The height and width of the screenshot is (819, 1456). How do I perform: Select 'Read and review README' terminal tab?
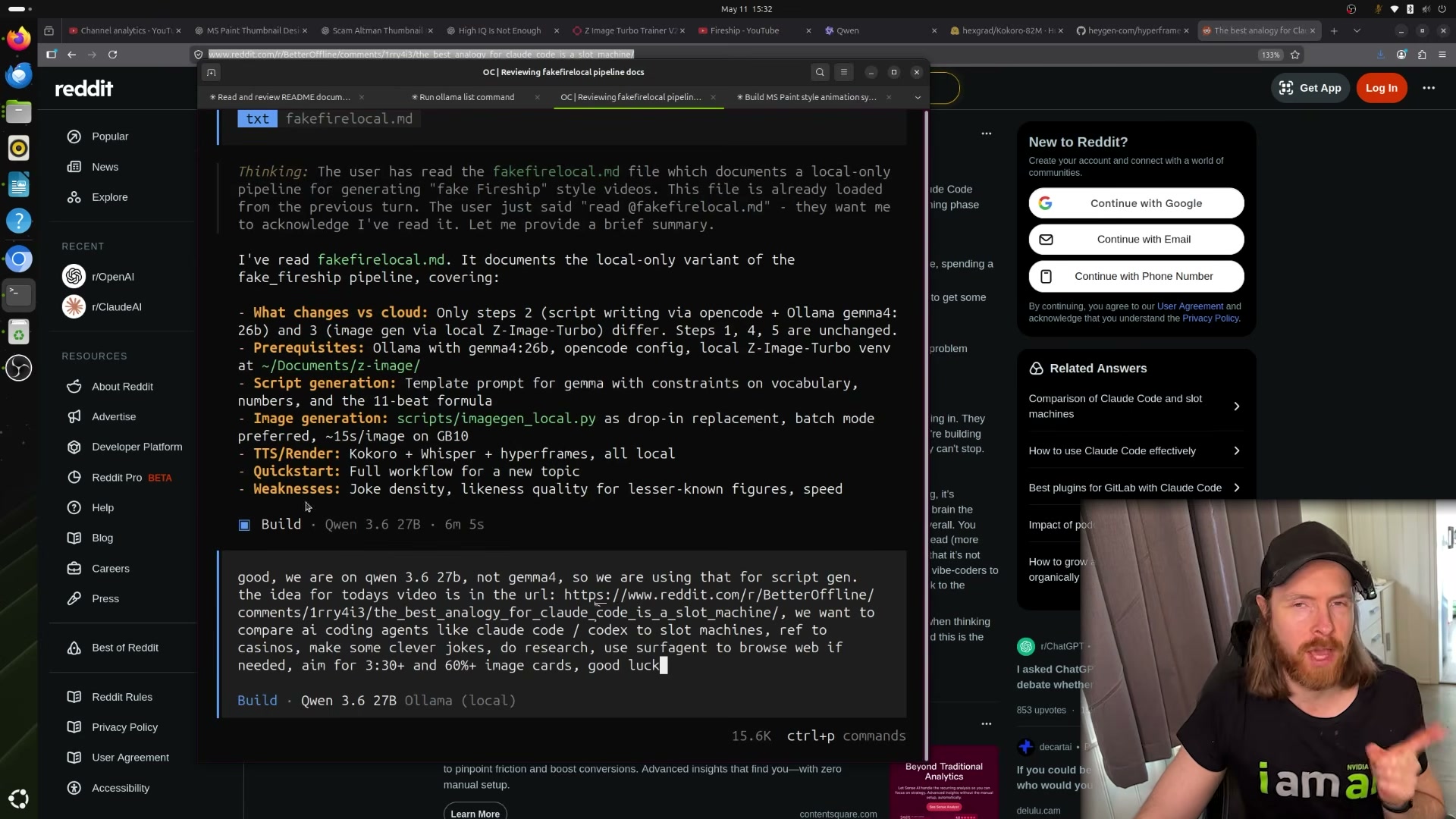(x=280, y=97)
